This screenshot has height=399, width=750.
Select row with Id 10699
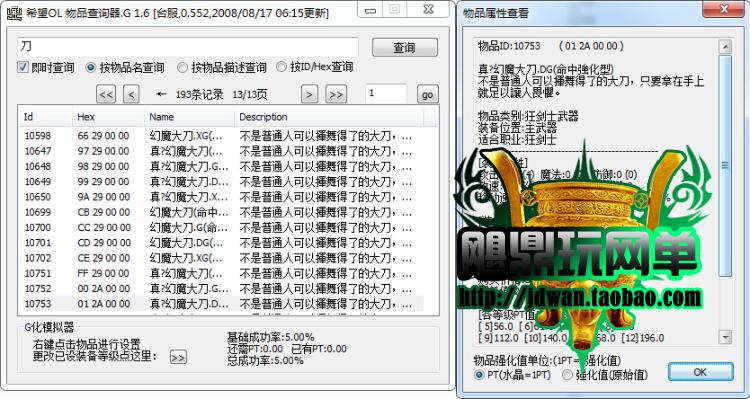(x=221, y=212)
